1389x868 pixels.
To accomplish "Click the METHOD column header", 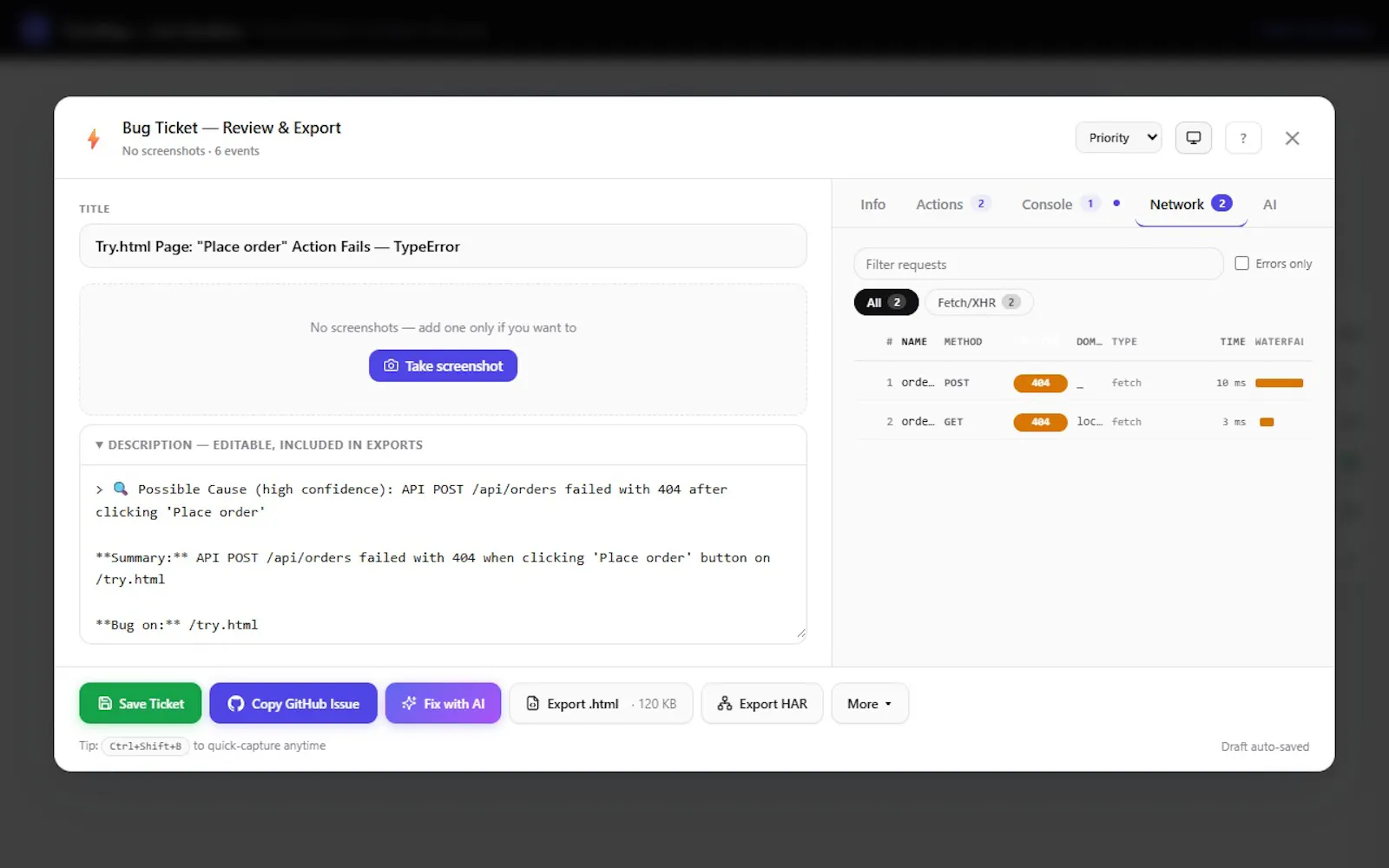I will (x=963, y=342).
